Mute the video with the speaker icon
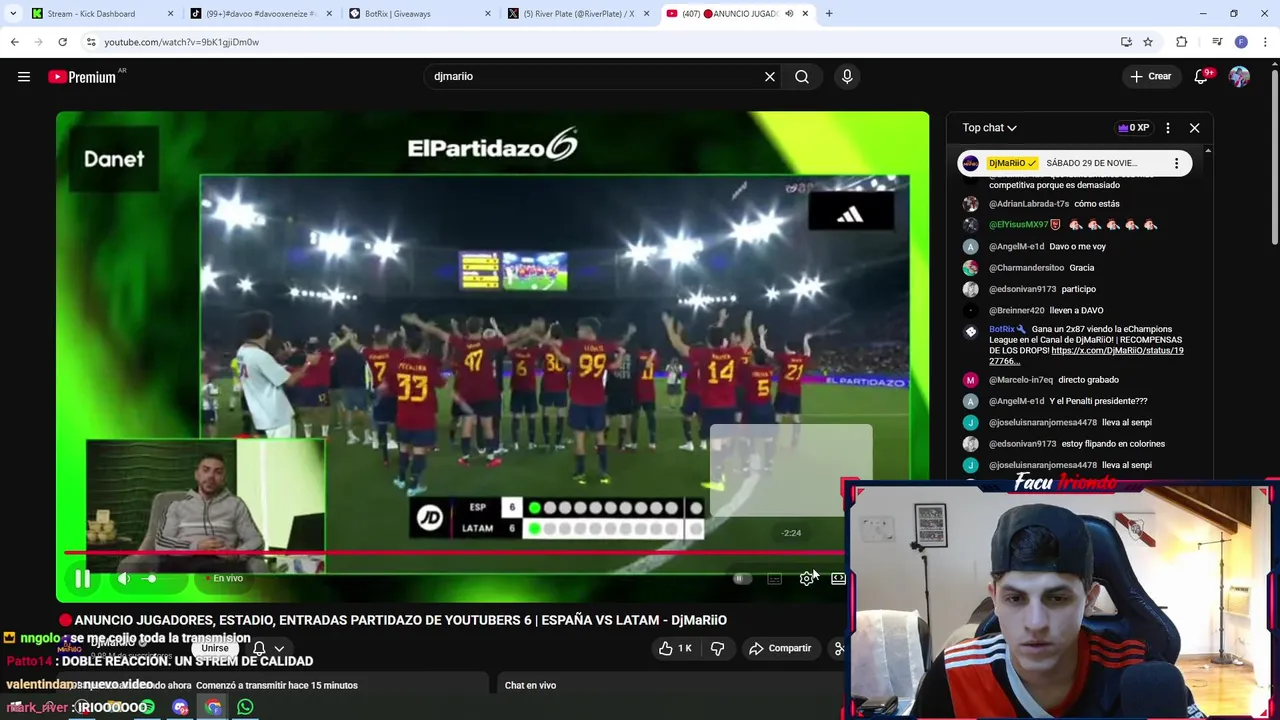 coord(124,578)
